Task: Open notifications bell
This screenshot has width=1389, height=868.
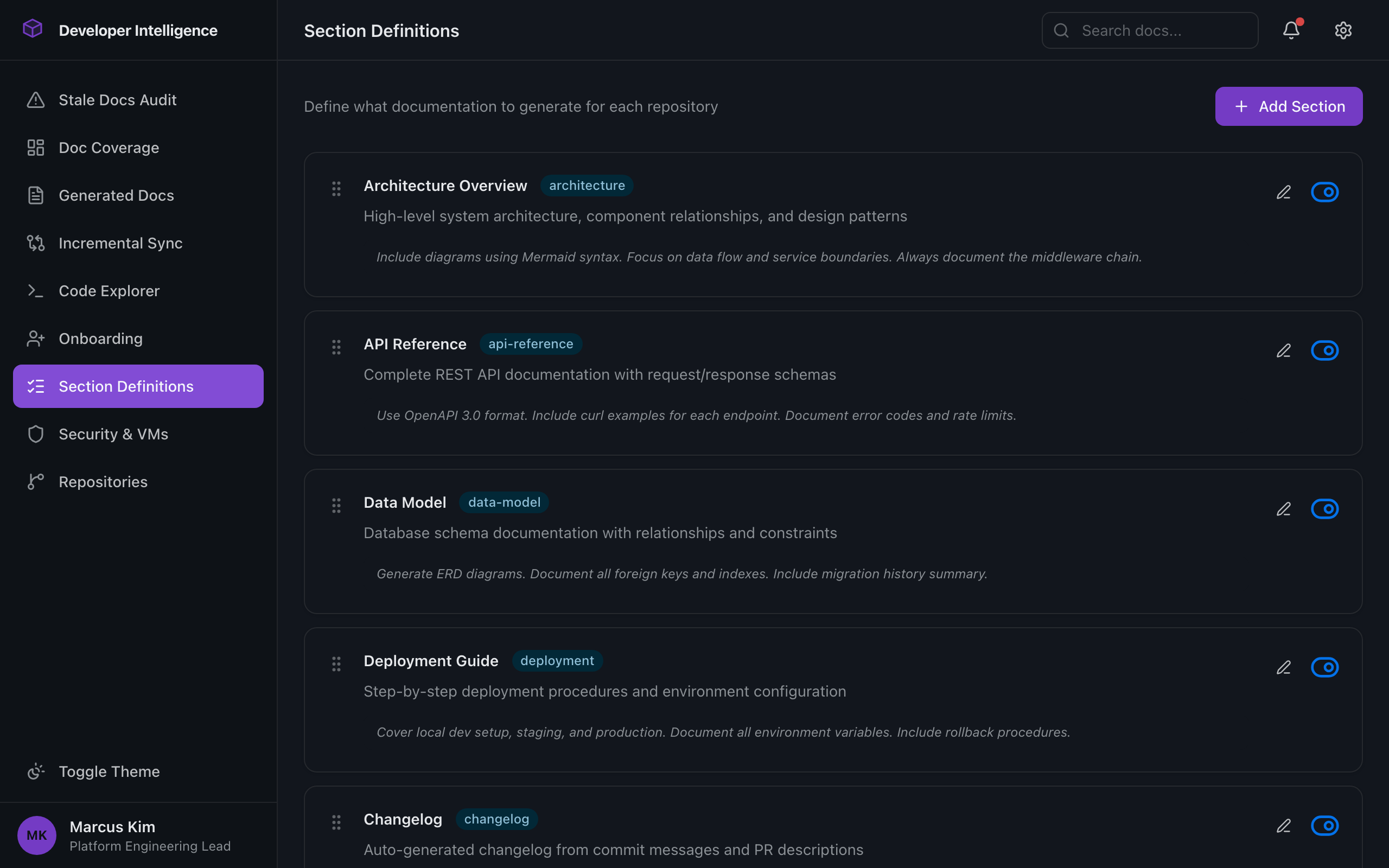Action: (x=1290, y=30)
